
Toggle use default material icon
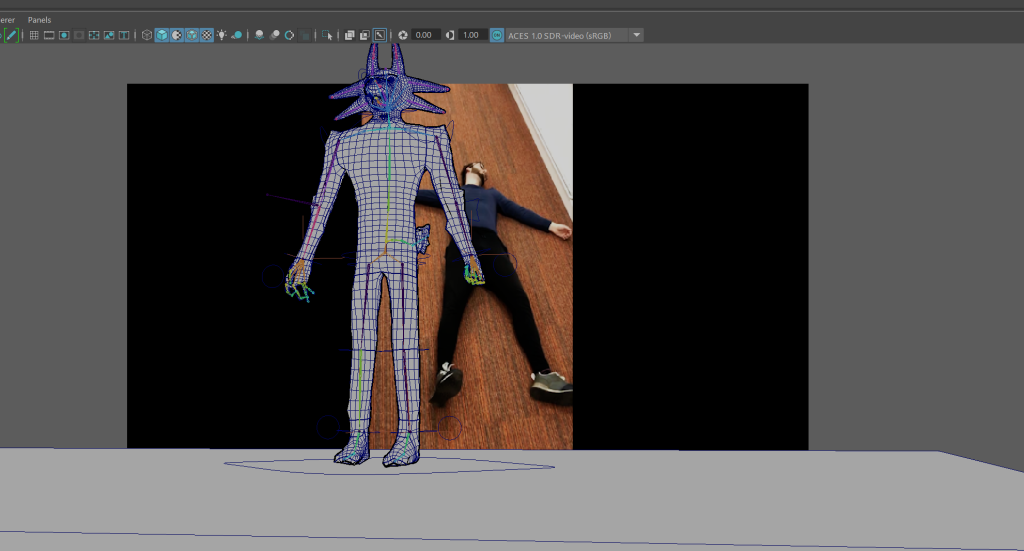[x=177, y=35]
